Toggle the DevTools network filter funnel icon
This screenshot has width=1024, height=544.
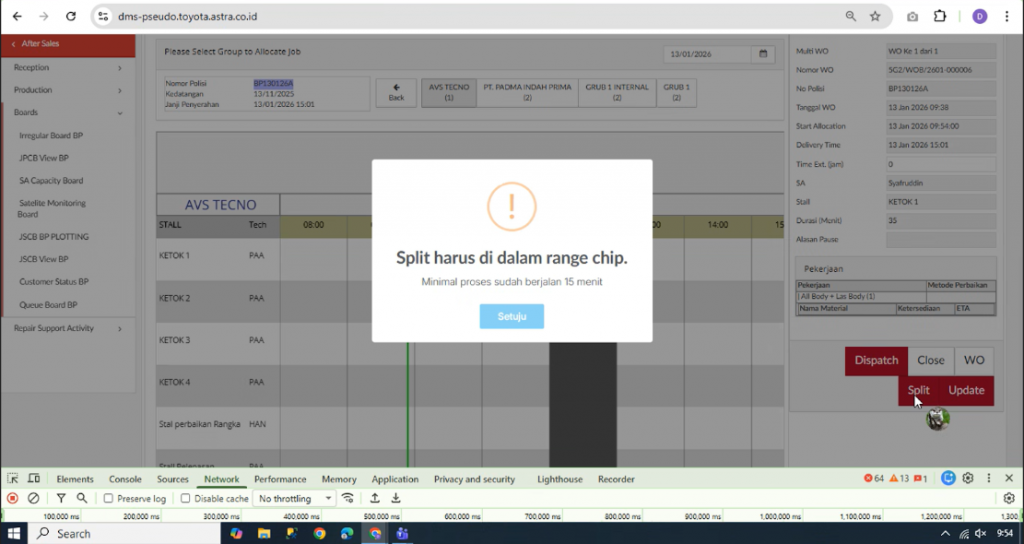pos(61,498)
